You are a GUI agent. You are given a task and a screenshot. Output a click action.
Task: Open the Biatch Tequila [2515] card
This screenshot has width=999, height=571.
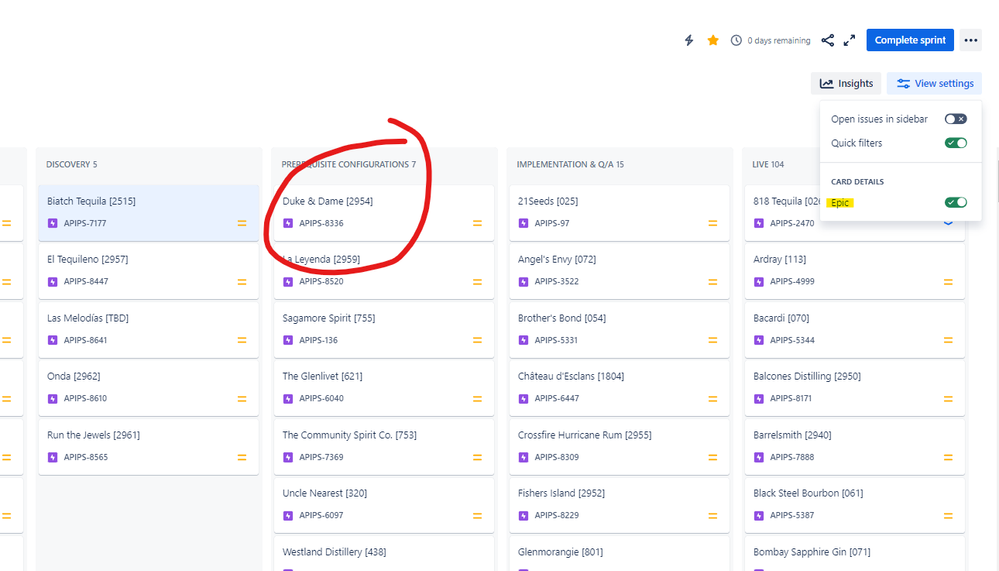pos(148,213)
